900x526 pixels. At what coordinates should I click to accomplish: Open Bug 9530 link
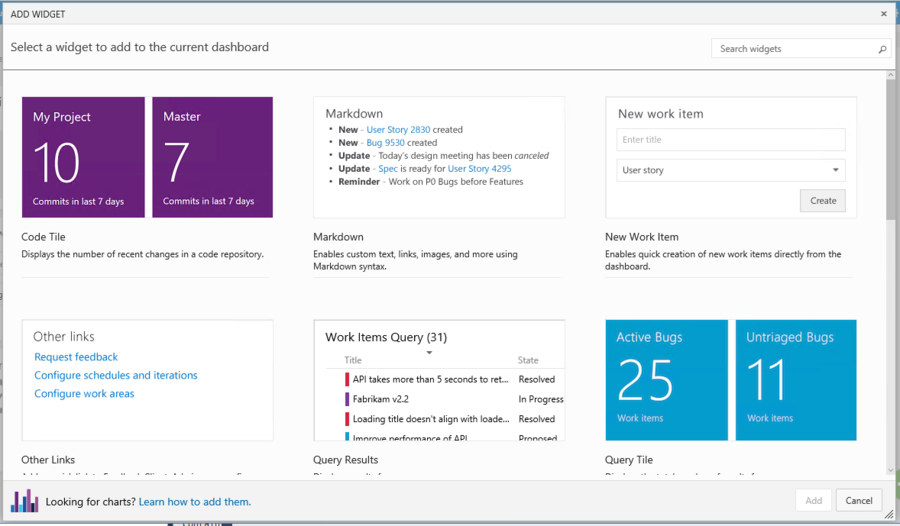coord(385,142)
